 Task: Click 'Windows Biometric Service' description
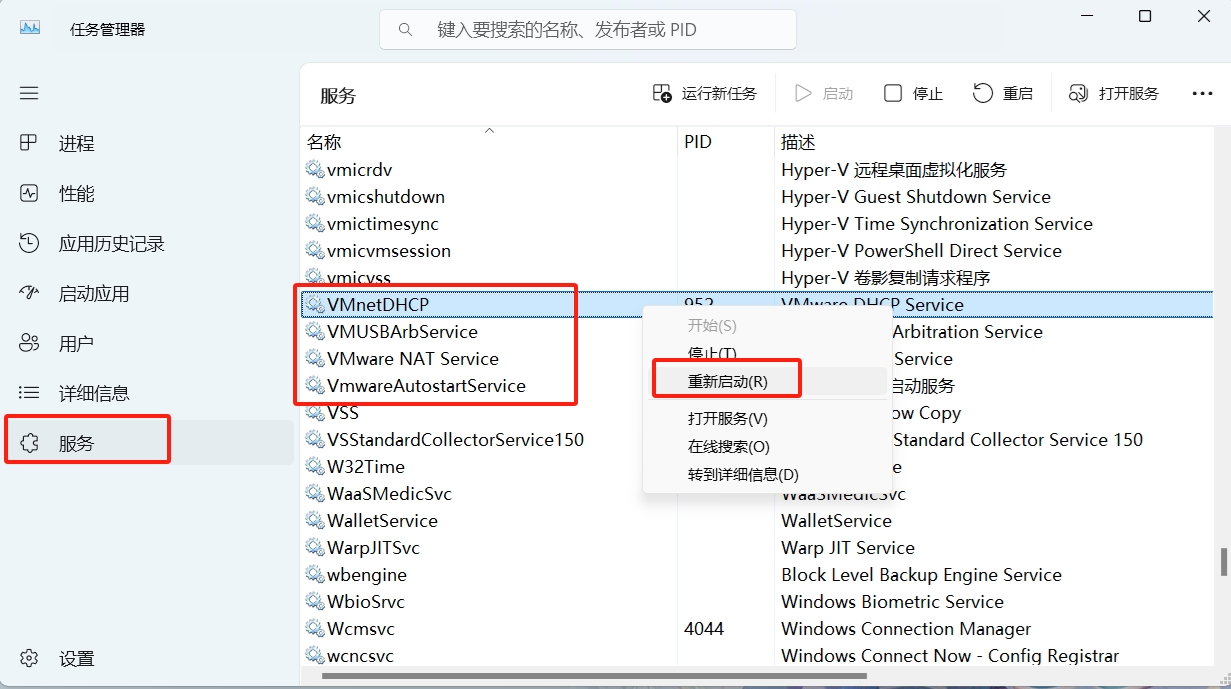[892, 602]
